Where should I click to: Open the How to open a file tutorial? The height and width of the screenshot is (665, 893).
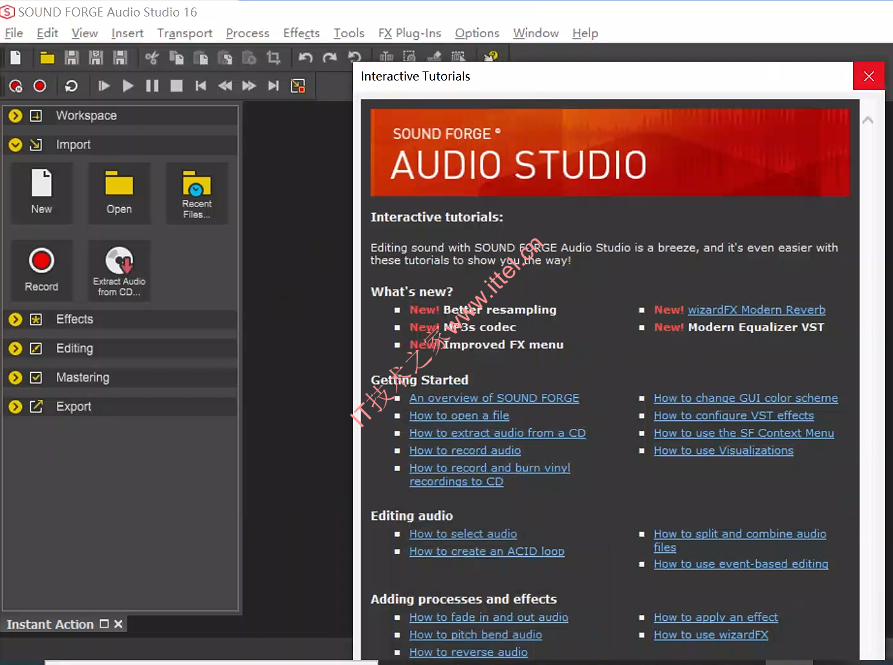click(459, 416)
